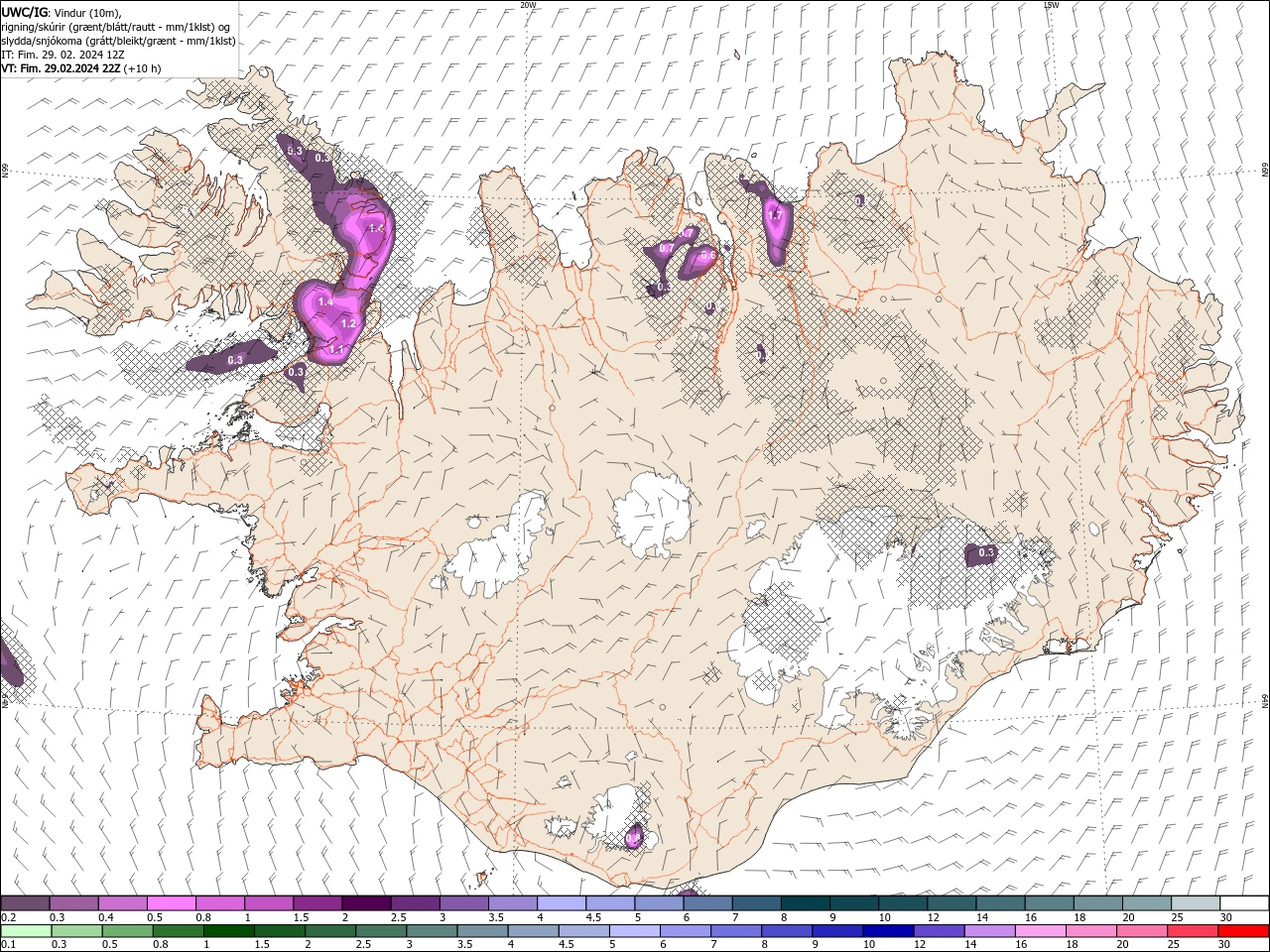1270x952 pixels.
Task: Pick the lower legend swatch starting at 20
Action: pos(1142,931)
